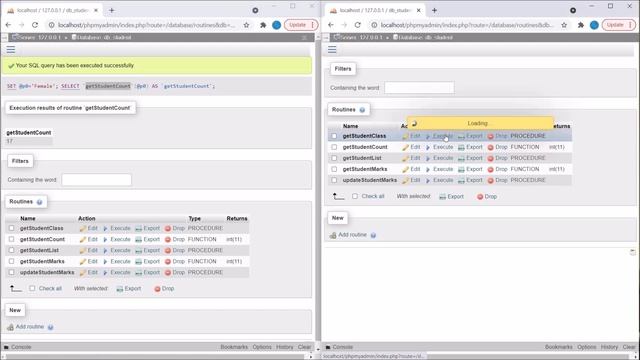
Task: Click Routines help icon in right window
Action: (x=362, y=110)
